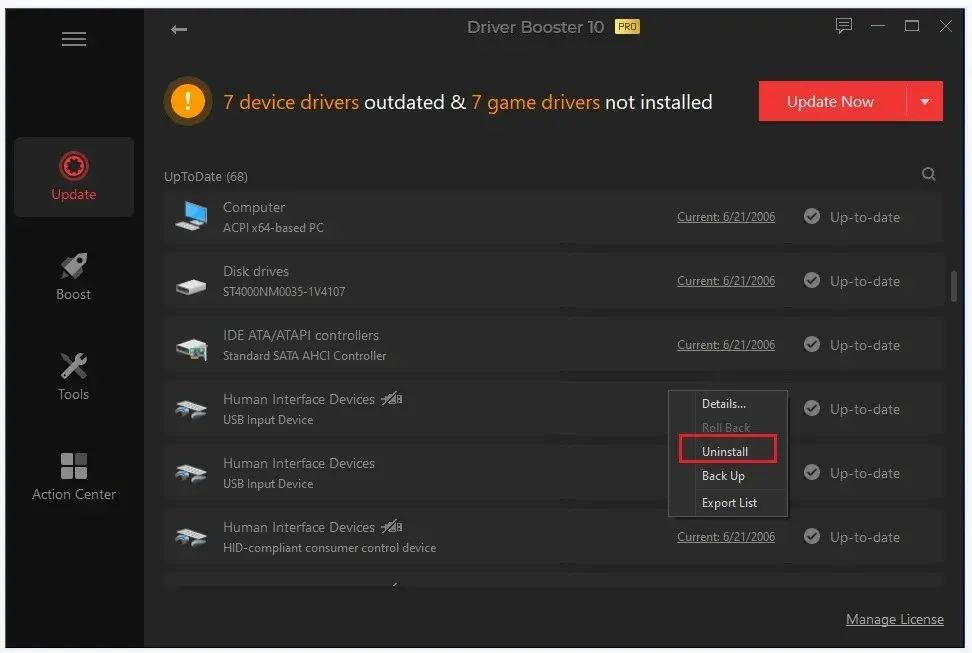The height and width of the screenshot is (653, 972).
Task: Select the ST4000NM0035-1V4107 disk row
Action: (554, 281)
